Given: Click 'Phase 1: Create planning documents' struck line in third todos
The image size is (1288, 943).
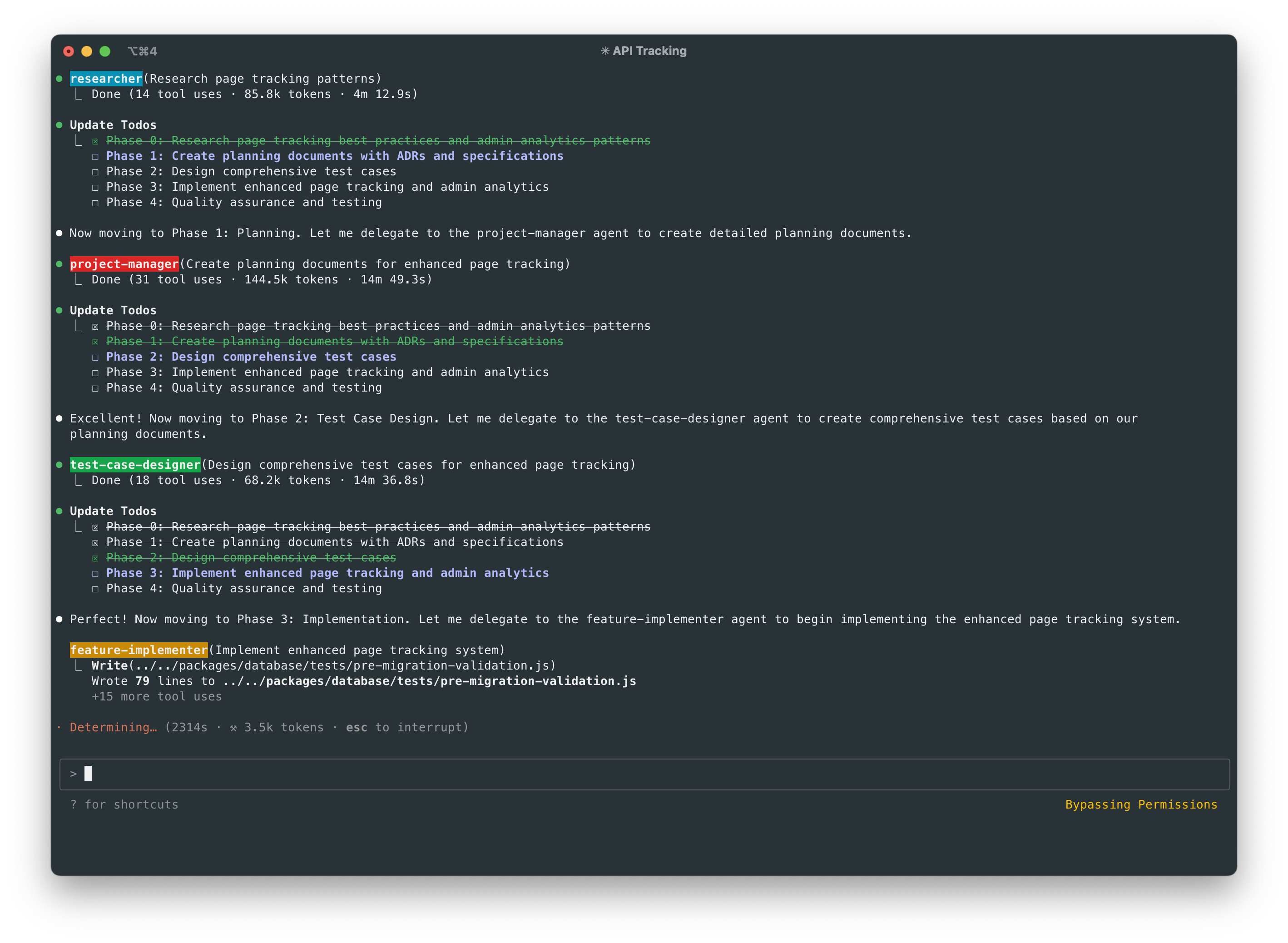Looking at the screenshot, I should (x=335, y=542).
